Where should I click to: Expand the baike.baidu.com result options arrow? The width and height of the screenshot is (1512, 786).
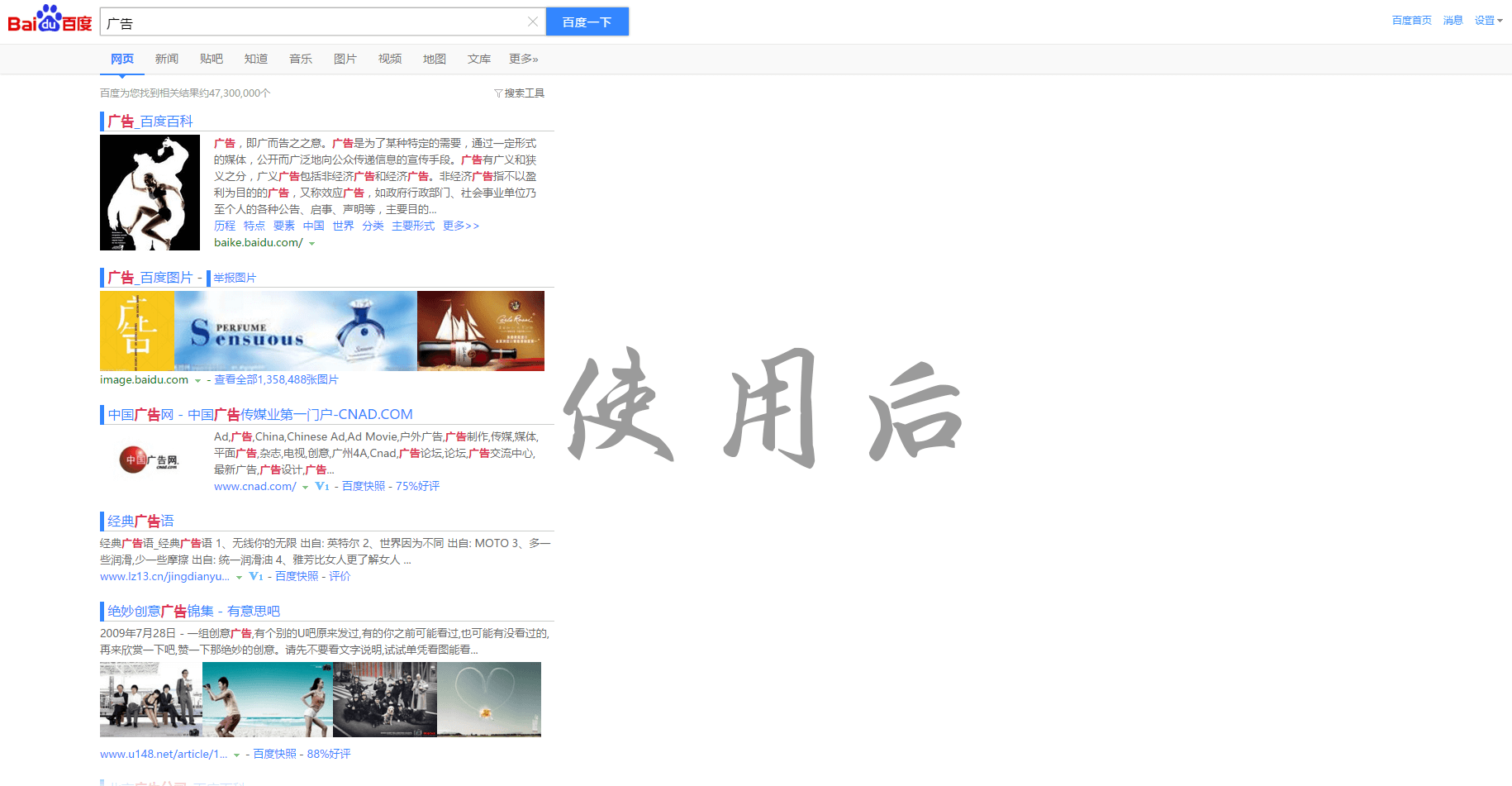pos(312,242)
